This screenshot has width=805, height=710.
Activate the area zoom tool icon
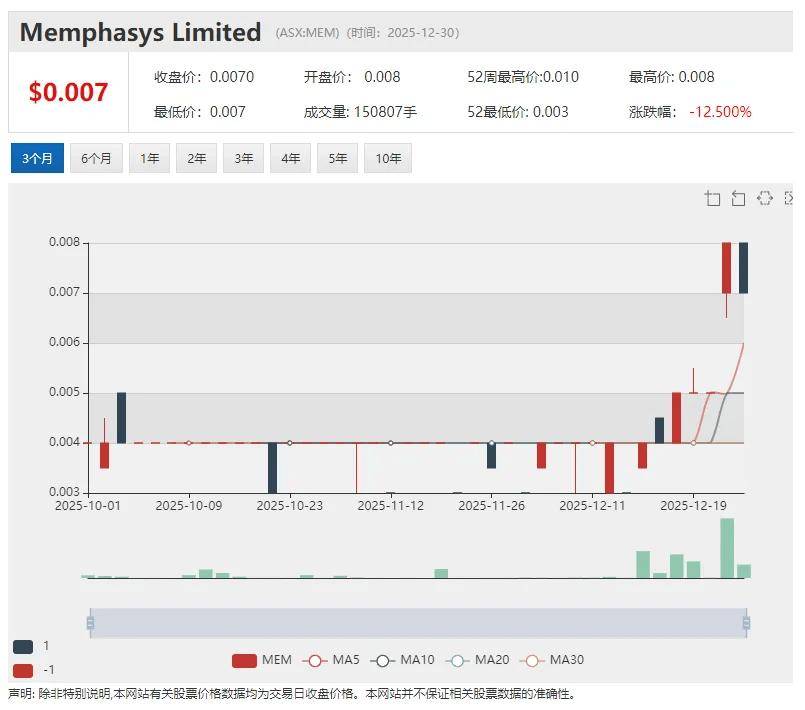tap(712, 198)
